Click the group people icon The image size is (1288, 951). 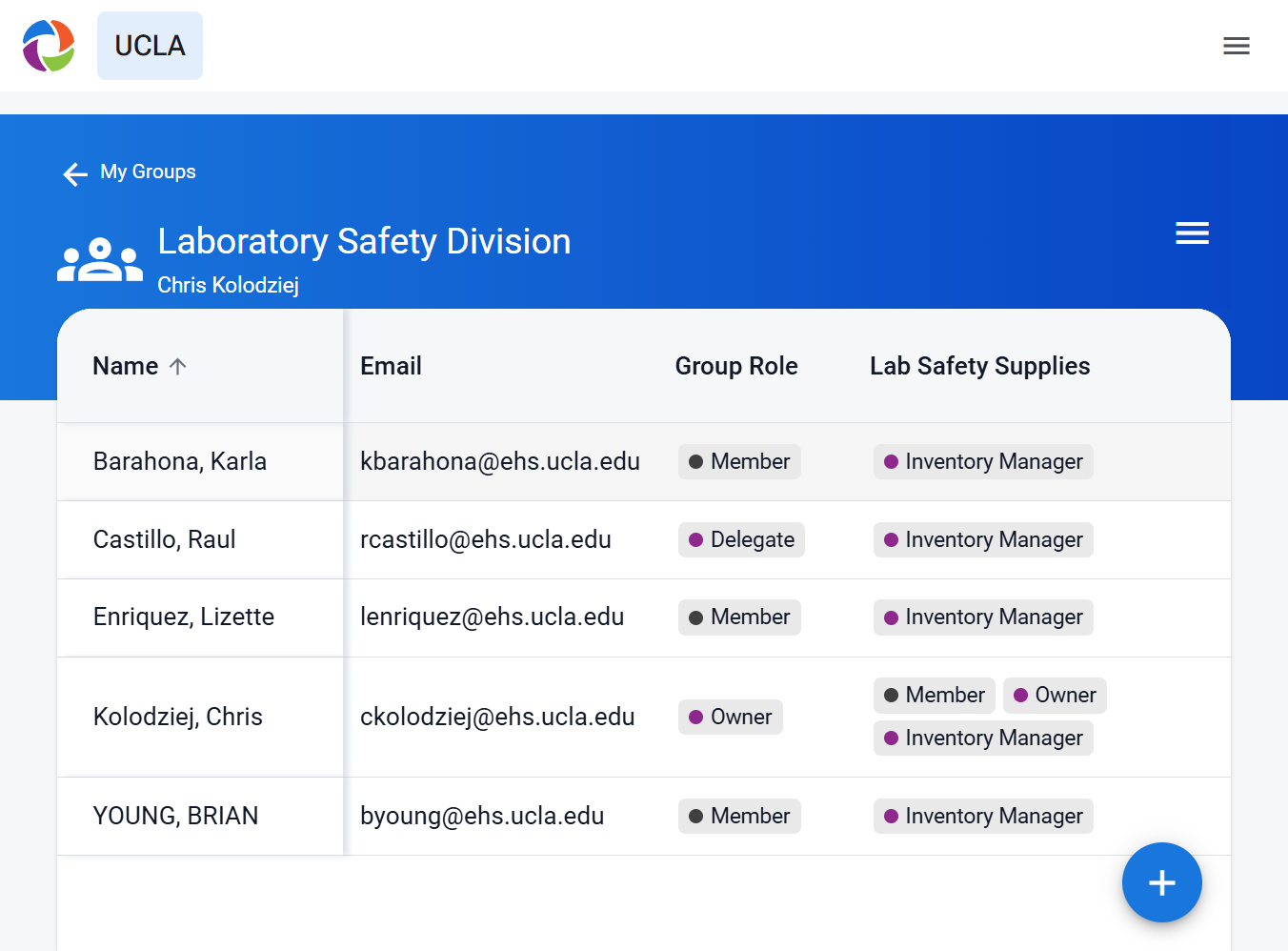pos(100,260)
